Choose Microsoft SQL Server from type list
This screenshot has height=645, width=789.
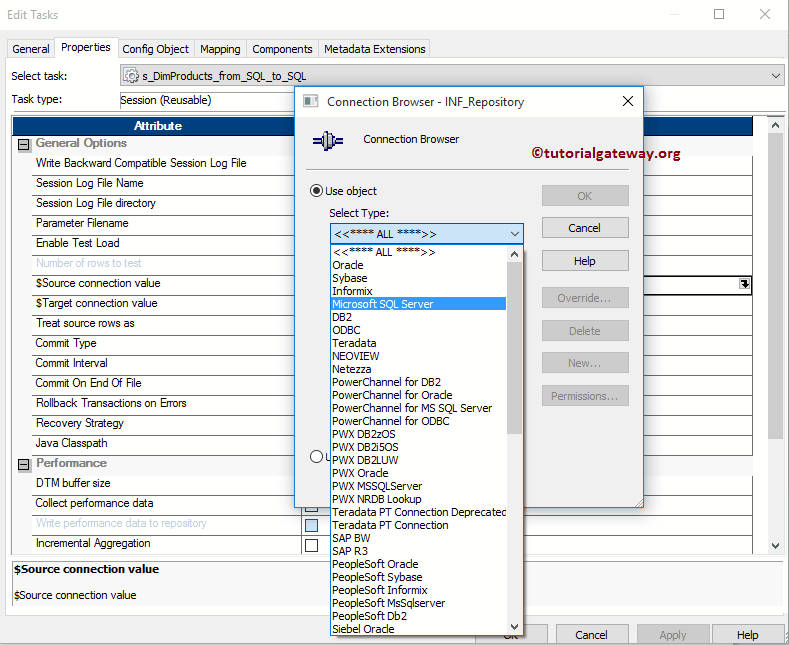(x=419, y=304)
